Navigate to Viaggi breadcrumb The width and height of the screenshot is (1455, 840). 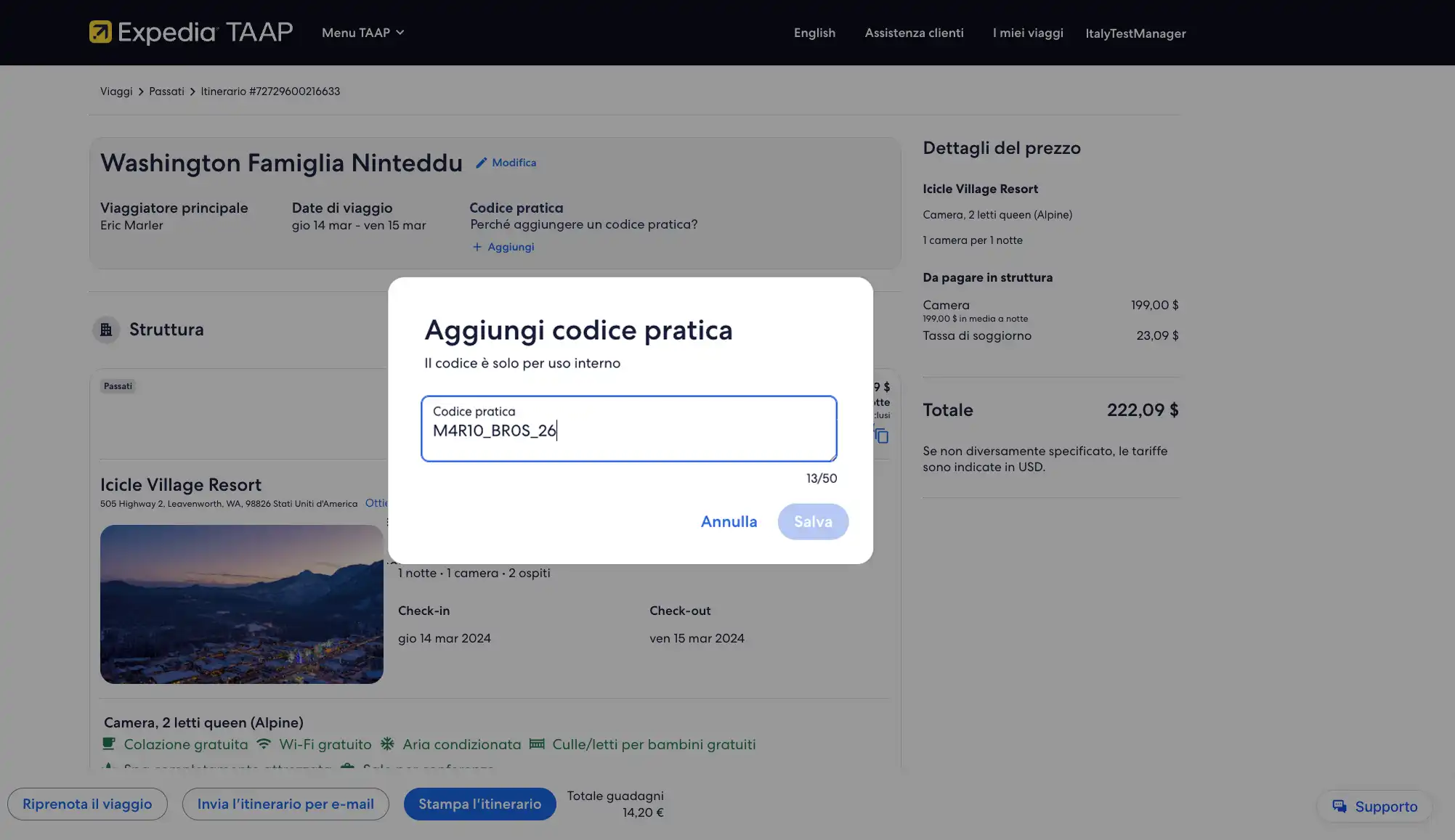(x=116, y=91)
